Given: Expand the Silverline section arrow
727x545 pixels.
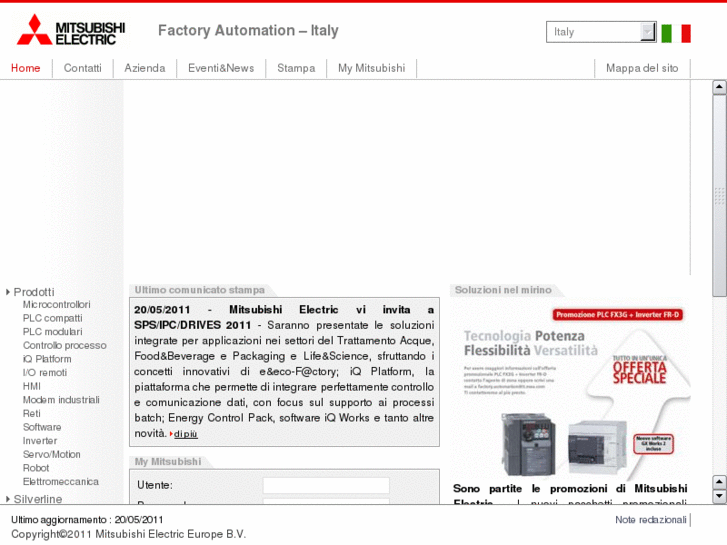Looking at the screenshot, I should (8, 499).
